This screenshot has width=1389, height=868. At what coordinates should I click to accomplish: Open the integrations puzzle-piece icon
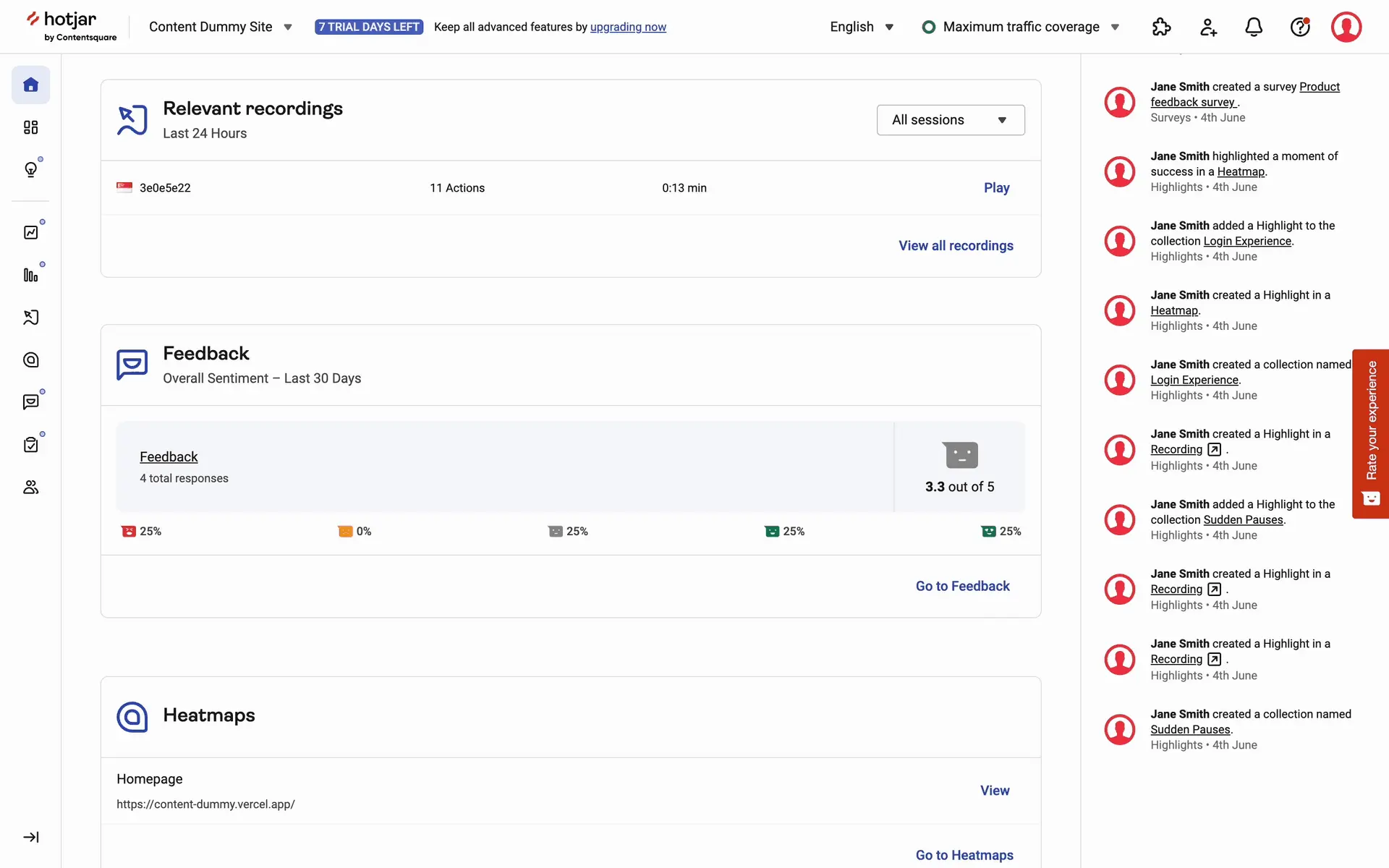1161,27
